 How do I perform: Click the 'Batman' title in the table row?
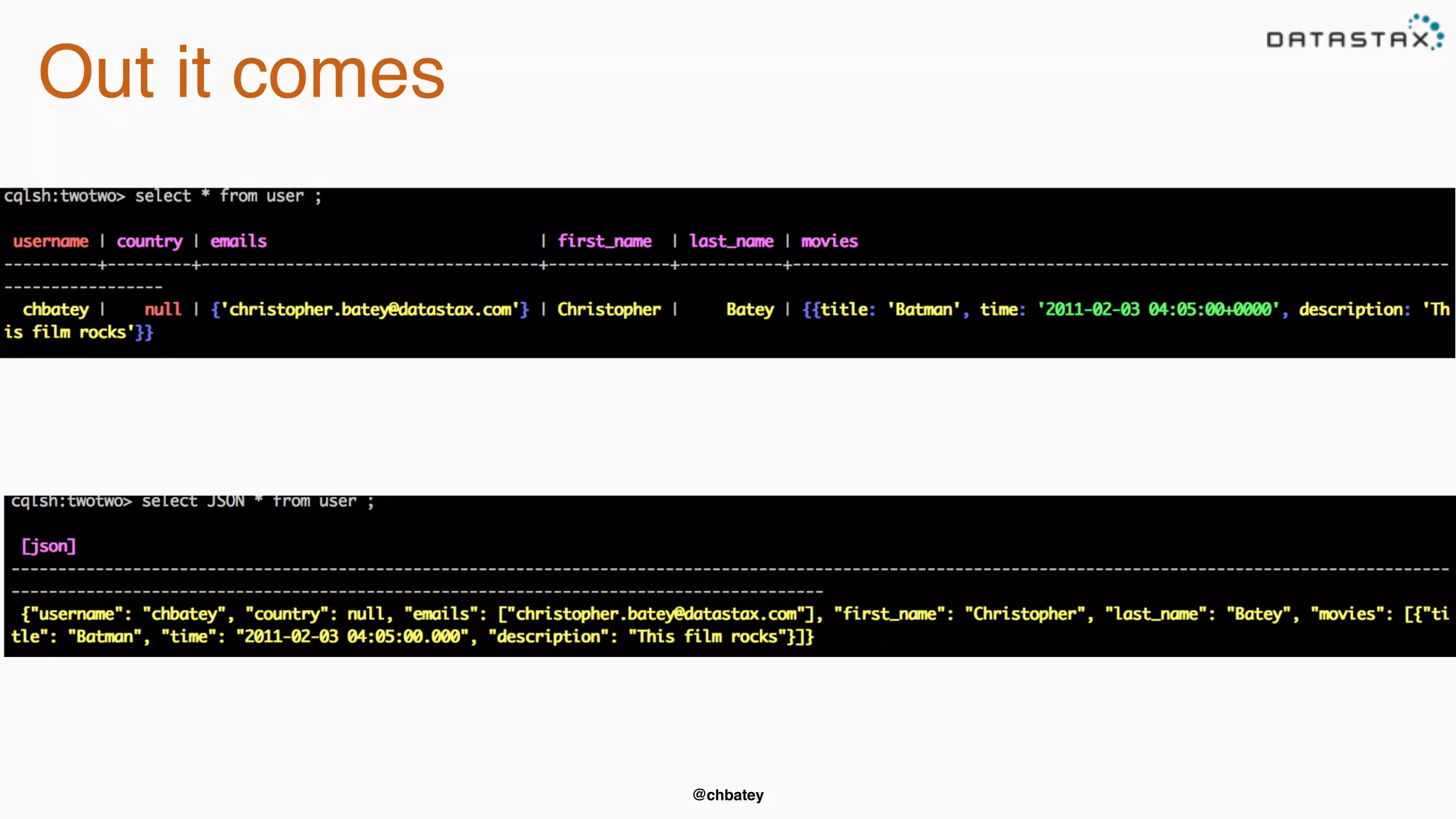(x=924, y=309)
